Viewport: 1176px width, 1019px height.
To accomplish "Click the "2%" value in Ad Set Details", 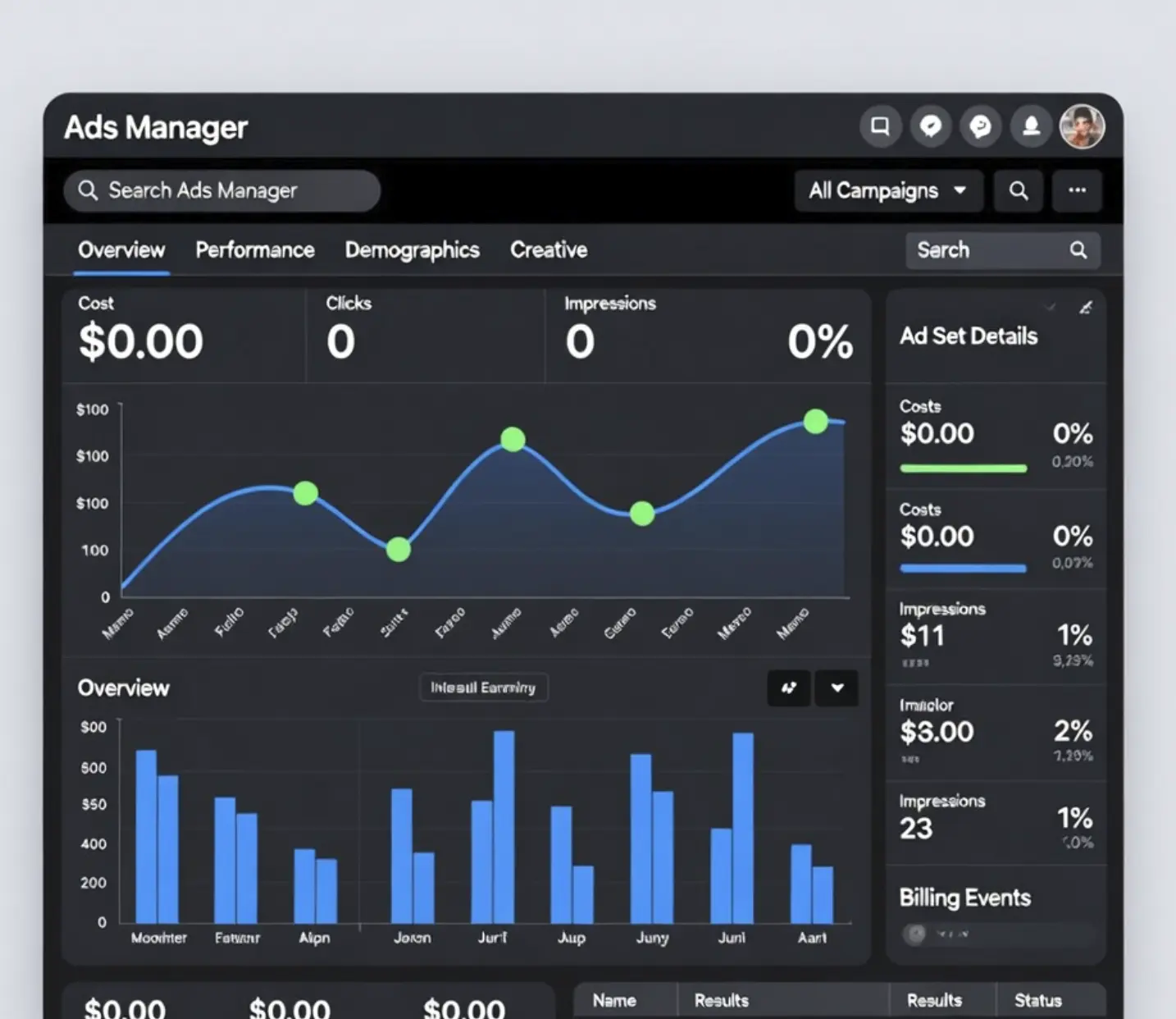I will (x=1073, y=730).
